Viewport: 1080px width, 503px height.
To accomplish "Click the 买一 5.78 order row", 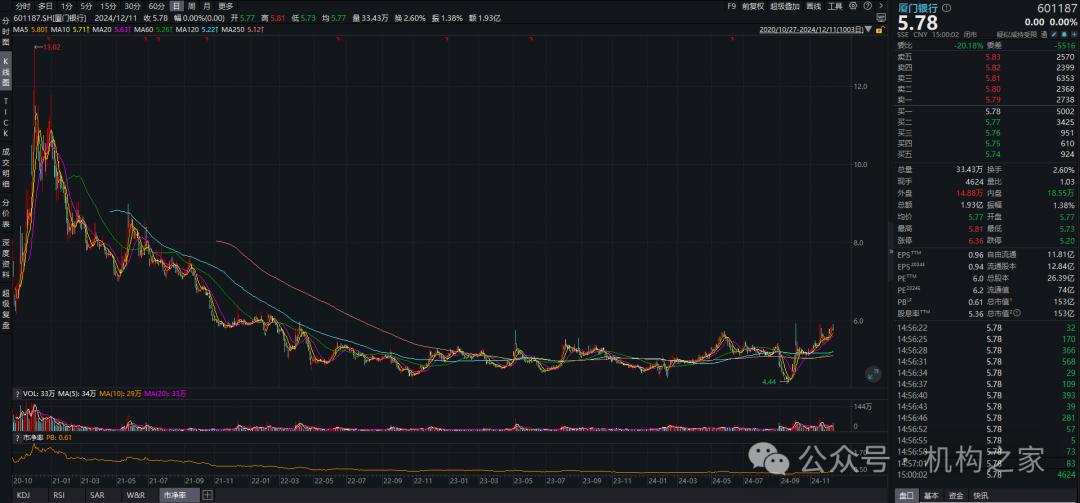I will [985, 110].
